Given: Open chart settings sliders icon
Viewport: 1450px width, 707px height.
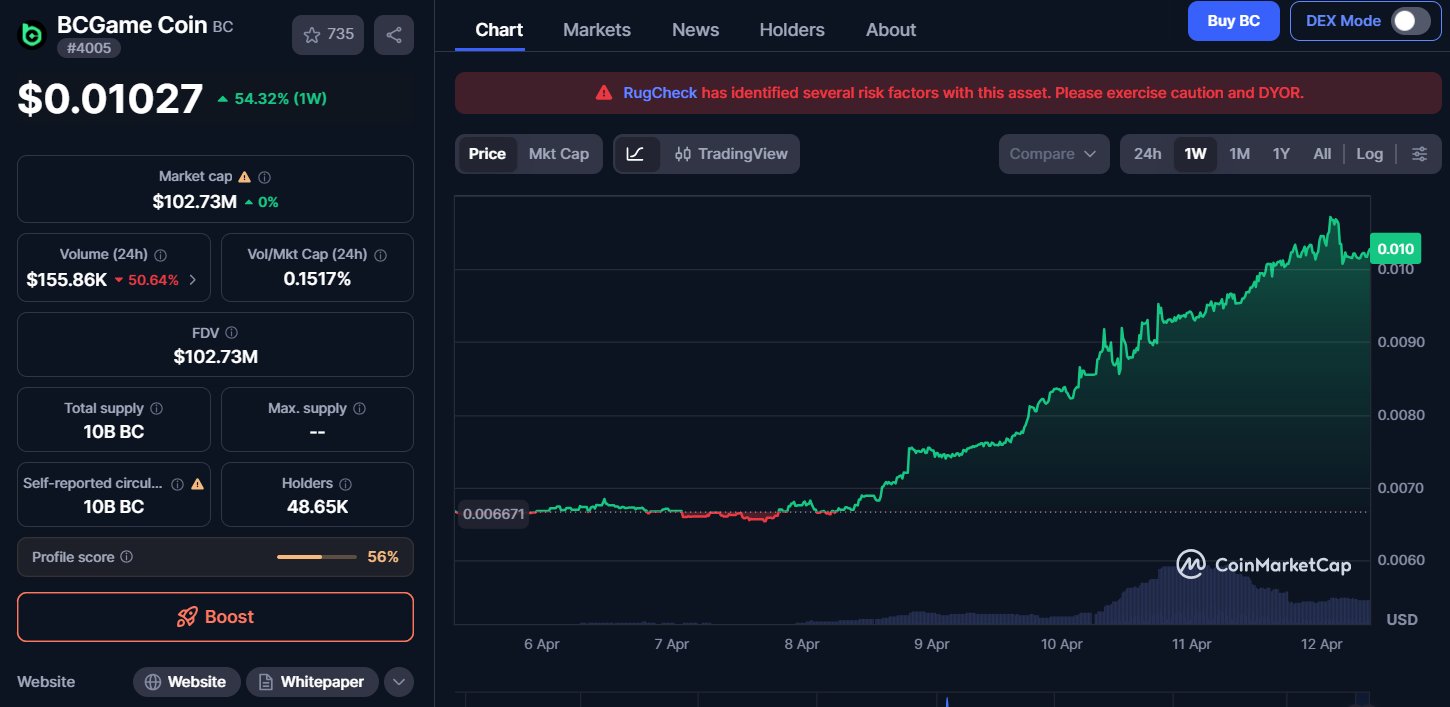Looking at the screenshot, I should [1419, 154].
